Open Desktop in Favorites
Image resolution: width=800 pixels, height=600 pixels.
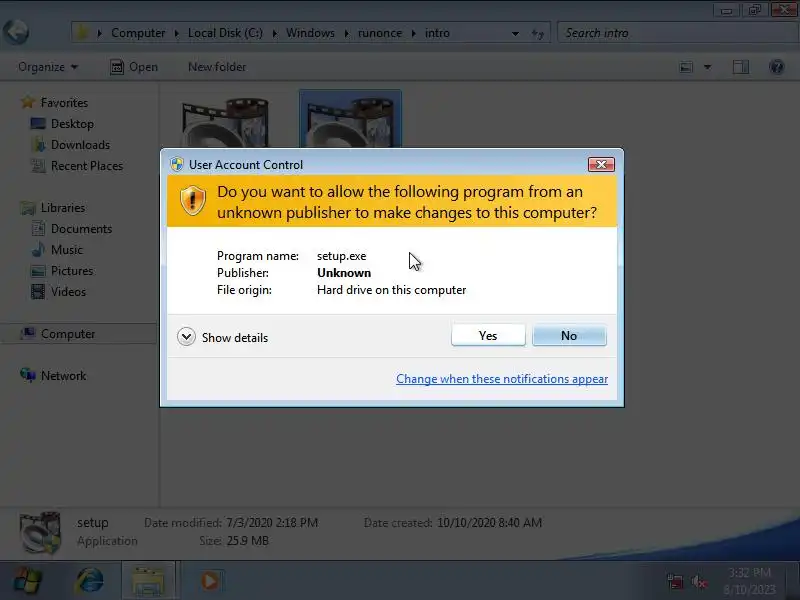pos(72,123)
